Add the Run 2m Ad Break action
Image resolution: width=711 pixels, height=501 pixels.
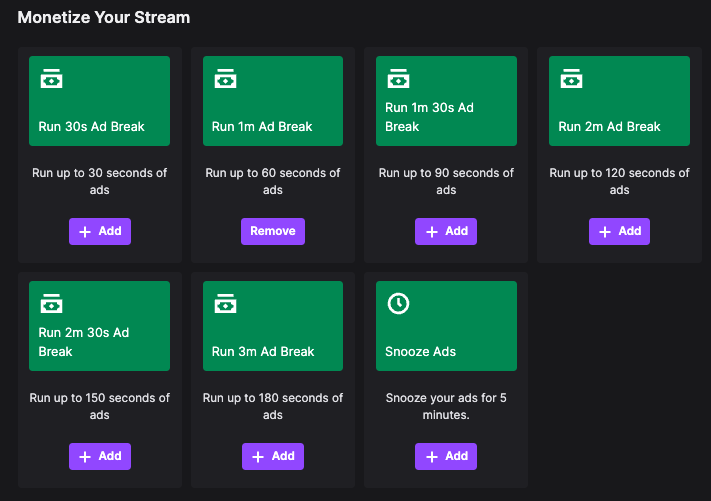[x=619, y=231]
